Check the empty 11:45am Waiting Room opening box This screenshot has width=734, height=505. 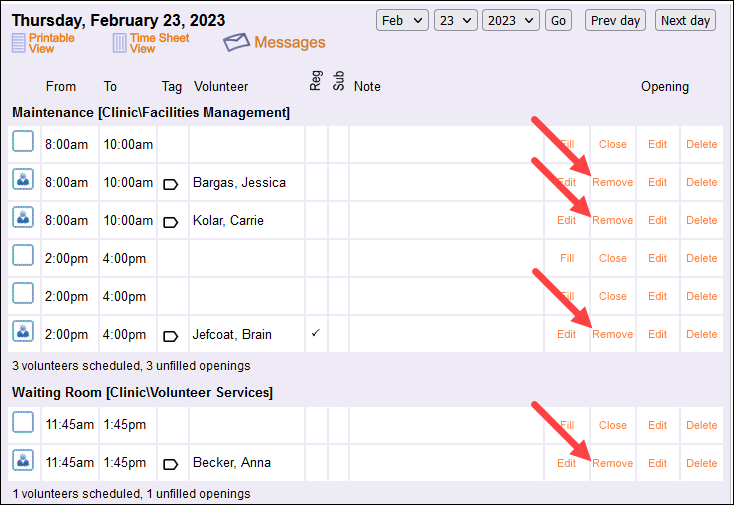[x=23, y=424]
